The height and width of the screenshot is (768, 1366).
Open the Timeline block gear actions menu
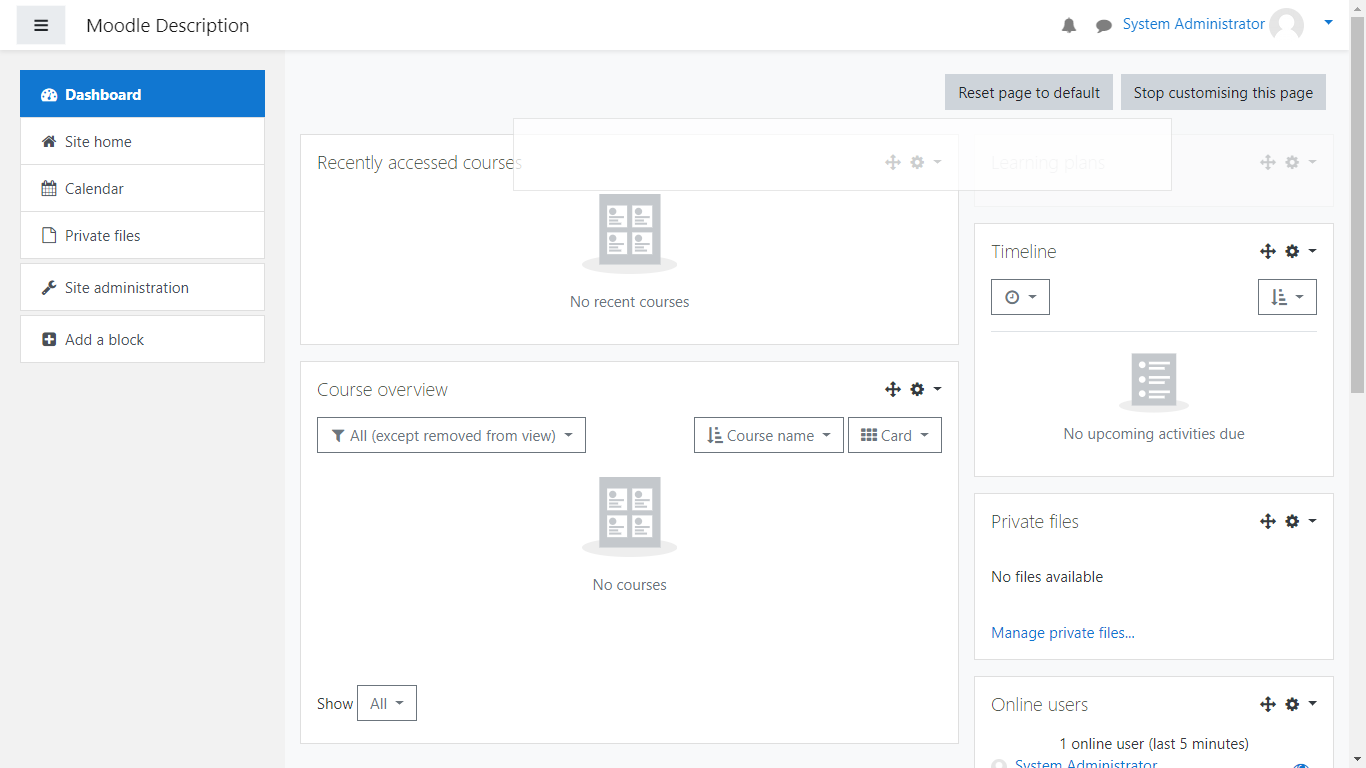pyautogui.click(x=1299, y=251)
